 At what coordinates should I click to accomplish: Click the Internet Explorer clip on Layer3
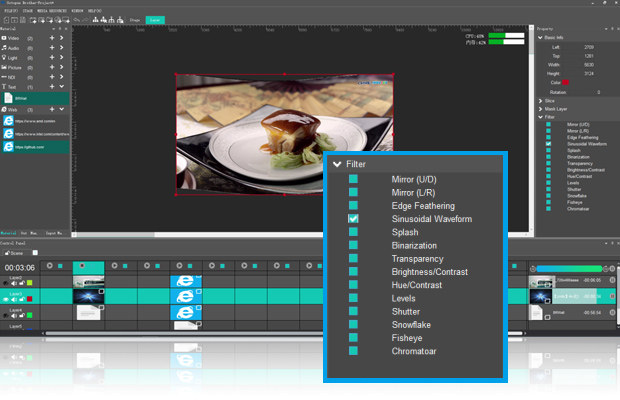[186, 296]
